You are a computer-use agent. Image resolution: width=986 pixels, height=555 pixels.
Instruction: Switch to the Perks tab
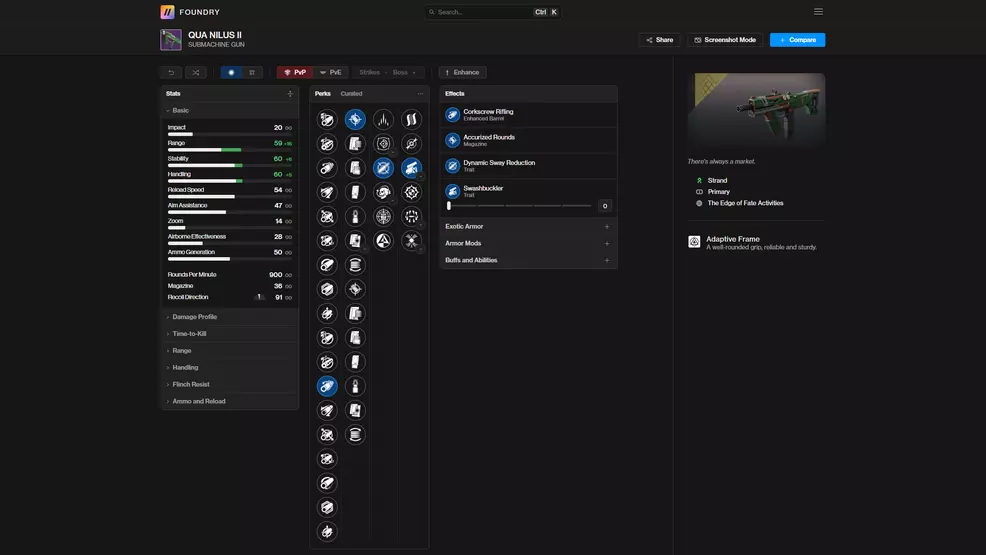pos(323,94)
